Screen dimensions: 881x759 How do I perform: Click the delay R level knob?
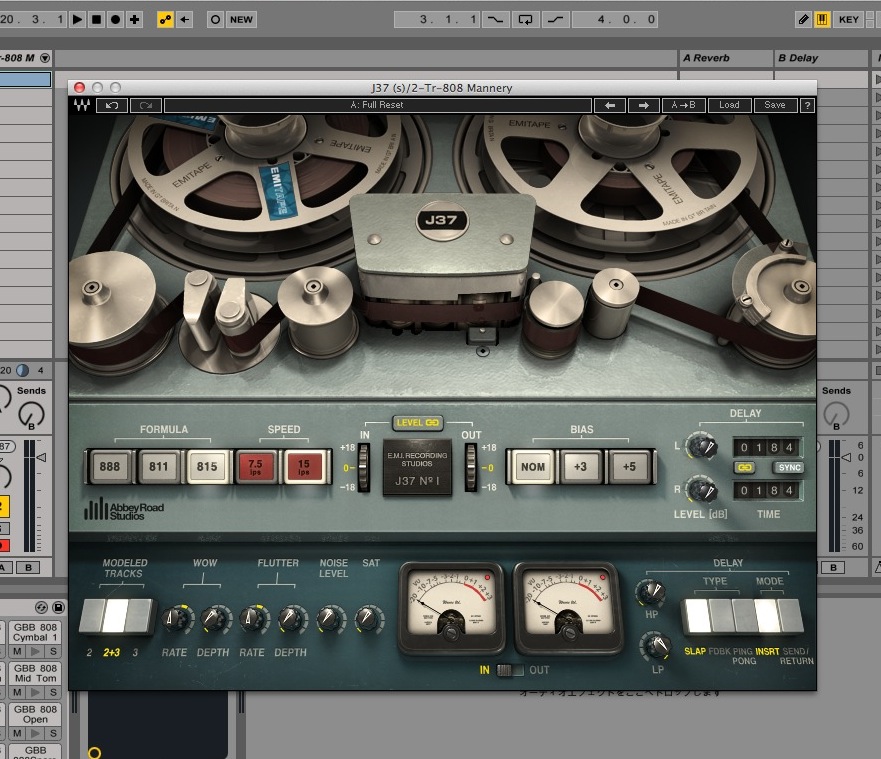tap(702, 490)
